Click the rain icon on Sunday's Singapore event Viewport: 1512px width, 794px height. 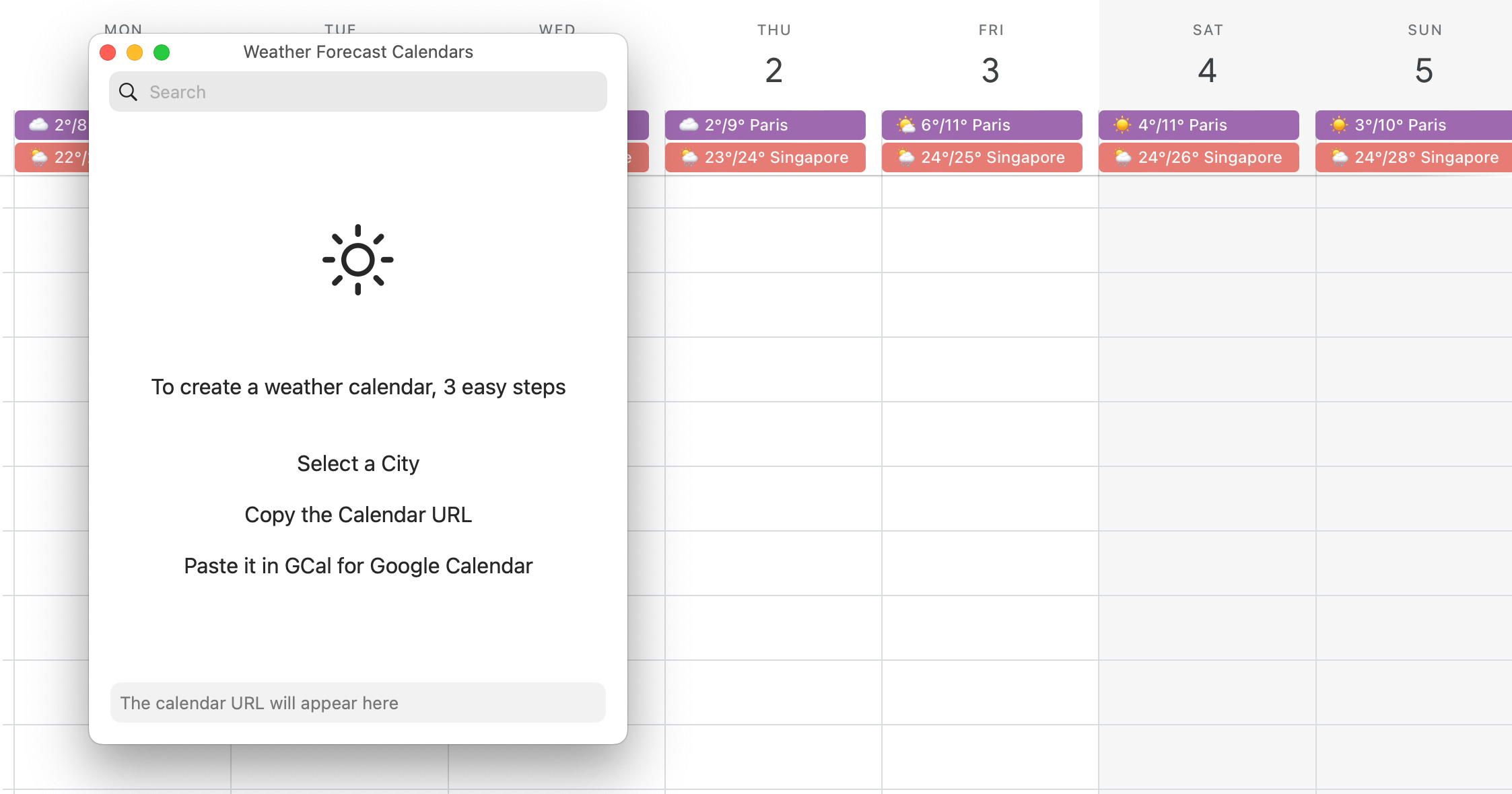coord(1340,157)
